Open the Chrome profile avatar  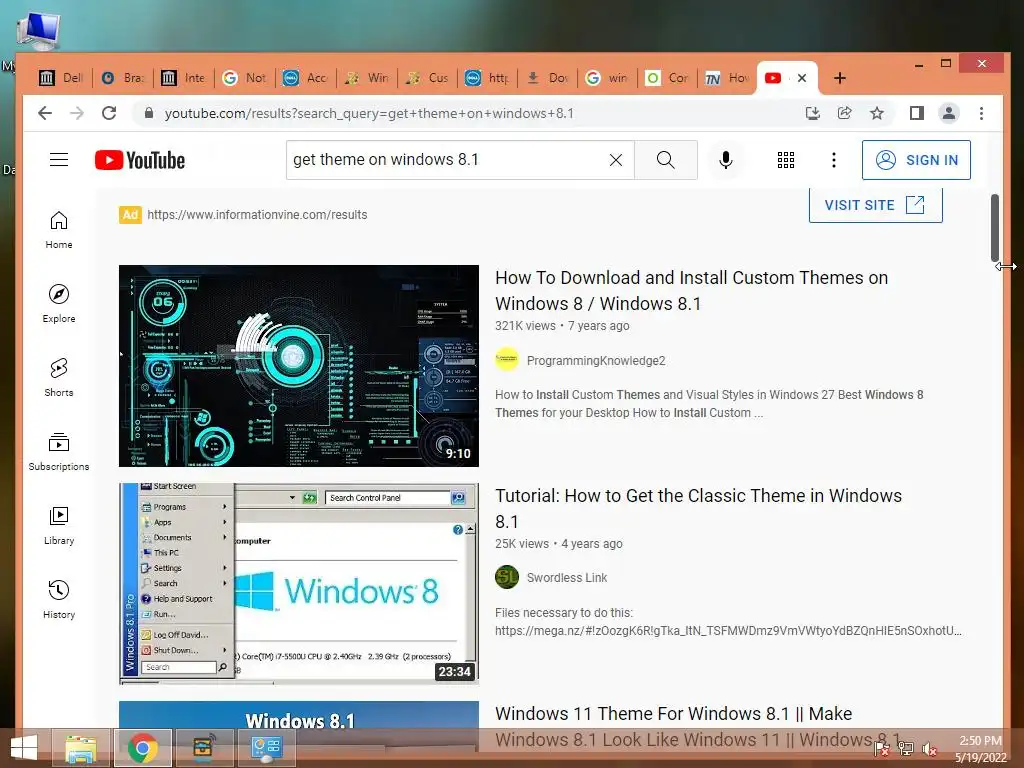[x=948, y=113]
